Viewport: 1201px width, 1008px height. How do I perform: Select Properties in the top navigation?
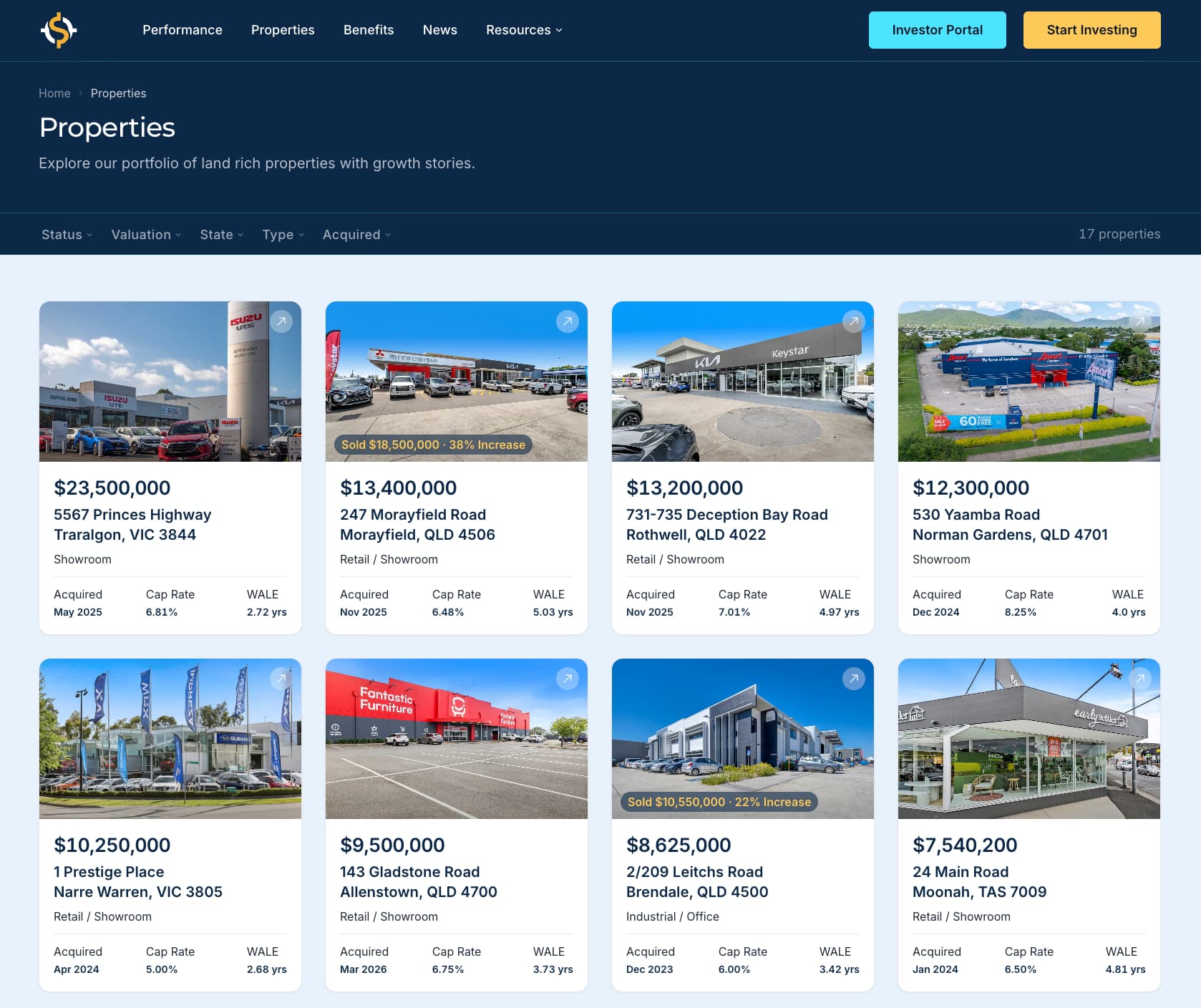coord(283,30)
